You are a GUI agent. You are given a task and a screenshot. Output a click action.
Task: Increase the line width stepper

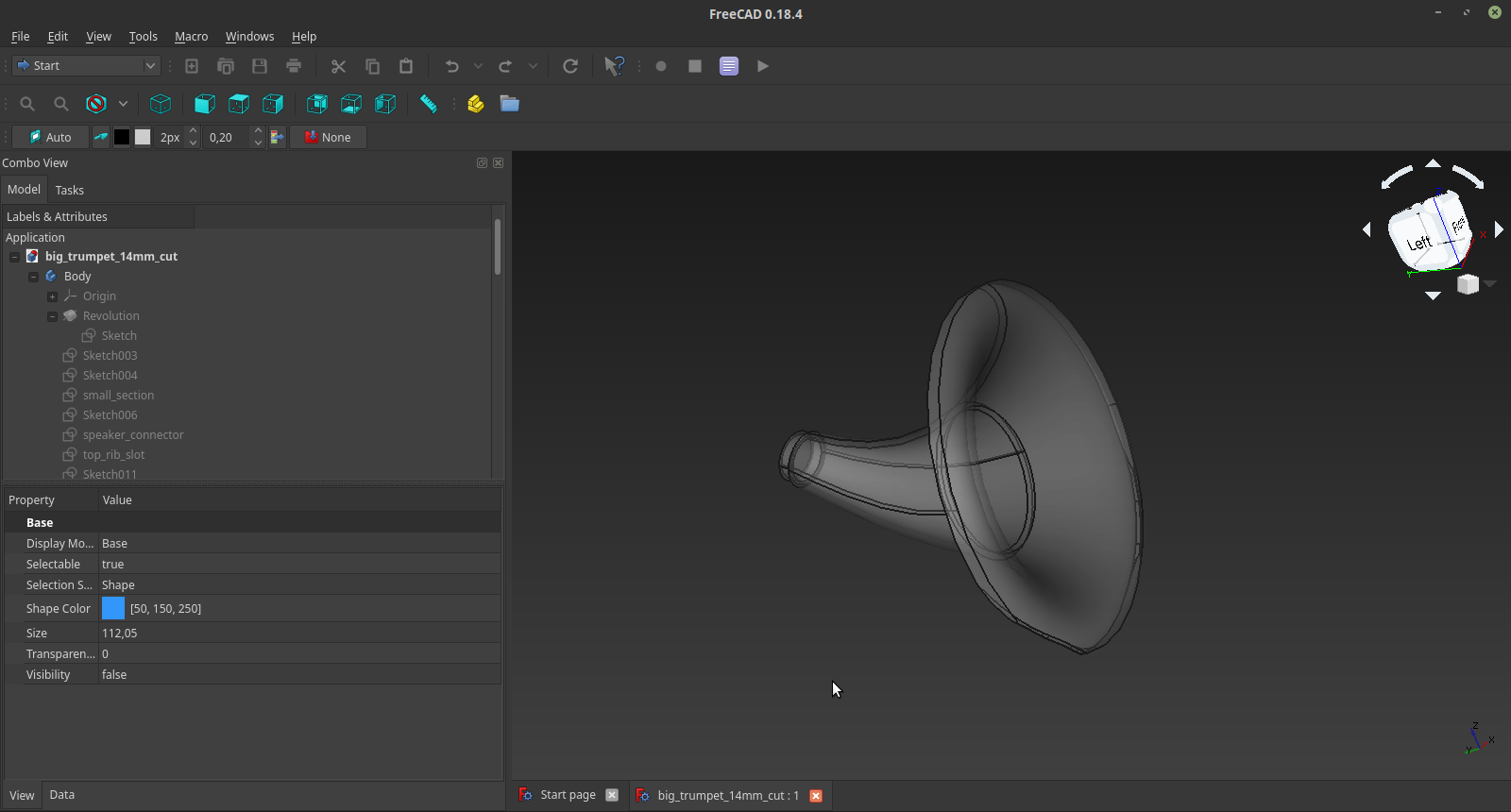(193, 131)
